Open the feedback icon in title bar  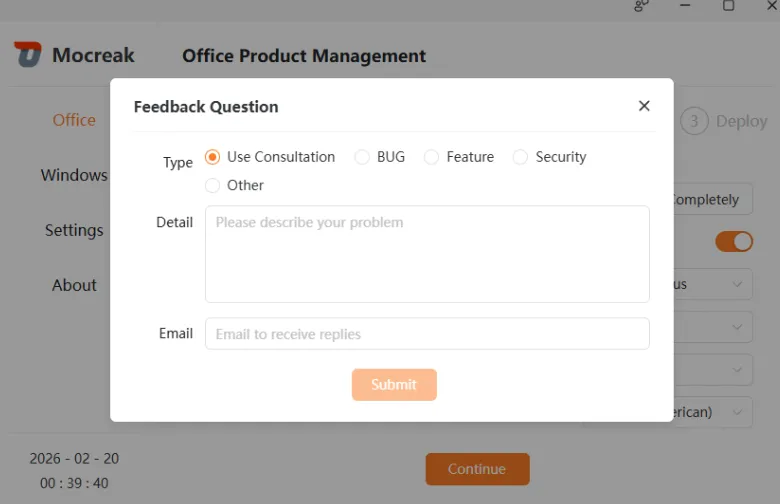pyautogui.click(x=641, y=5)
